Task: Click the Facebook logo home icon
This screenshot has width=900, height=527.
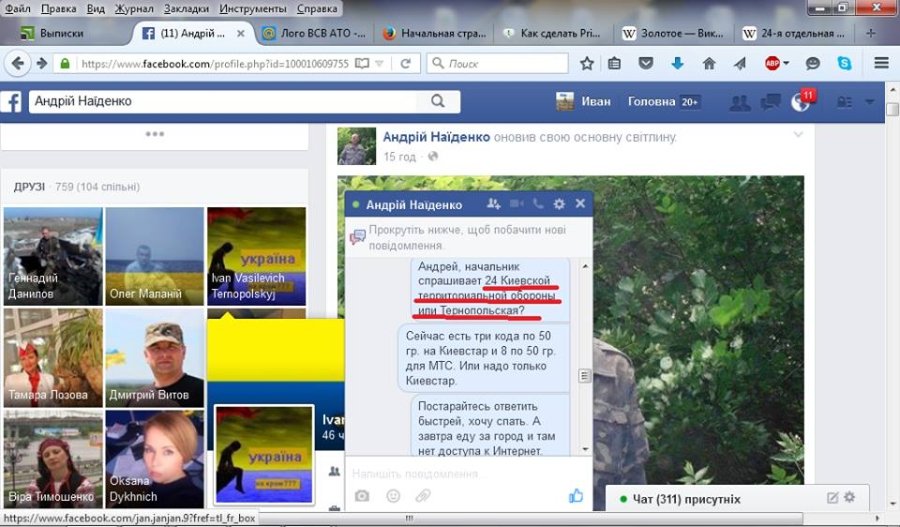Action: click(14, 102)
